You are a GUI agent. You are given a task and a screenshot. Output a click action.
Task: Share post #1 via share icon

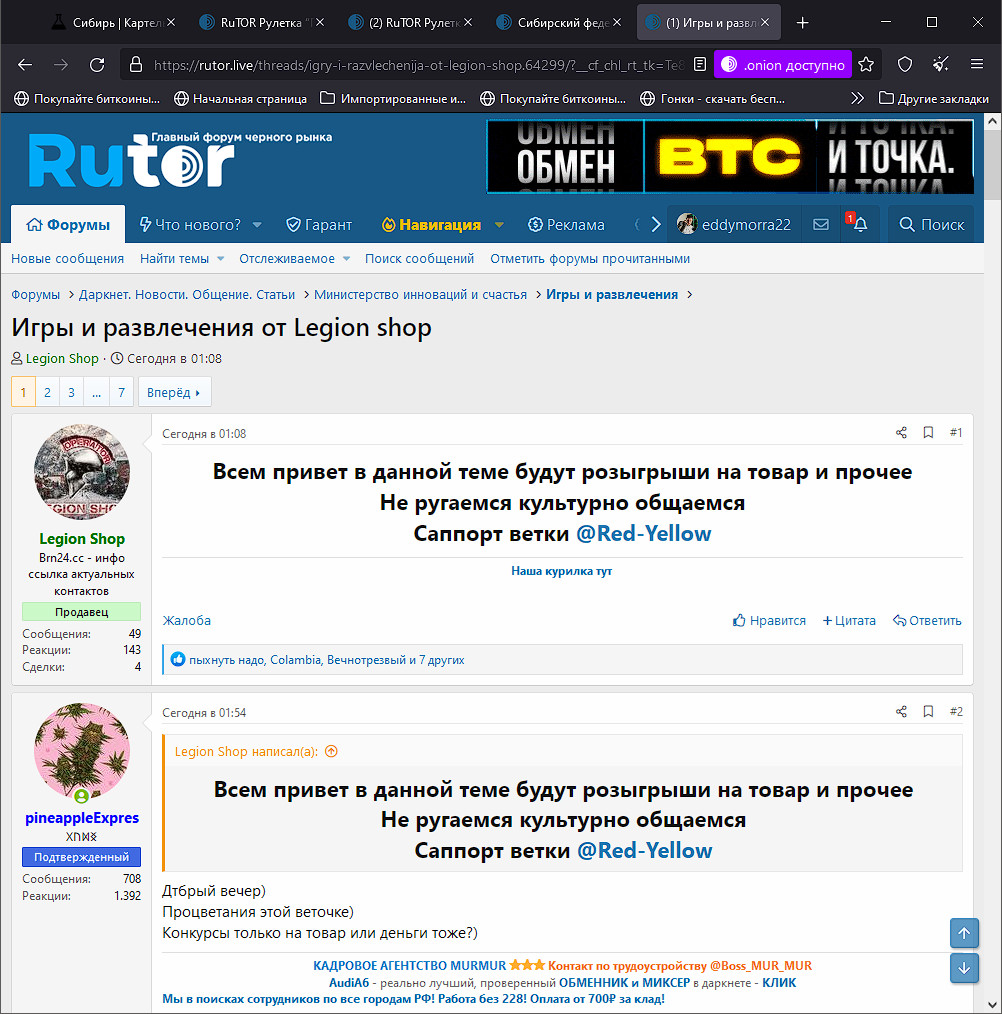pos(901,433)
